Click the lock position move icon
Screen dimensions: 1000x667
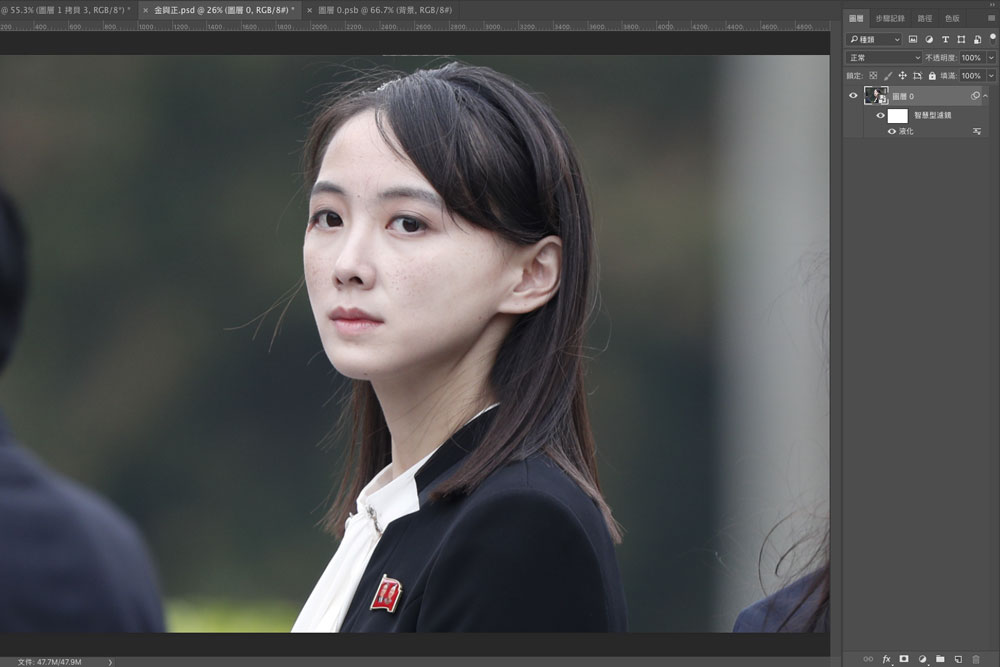(902, 76)
